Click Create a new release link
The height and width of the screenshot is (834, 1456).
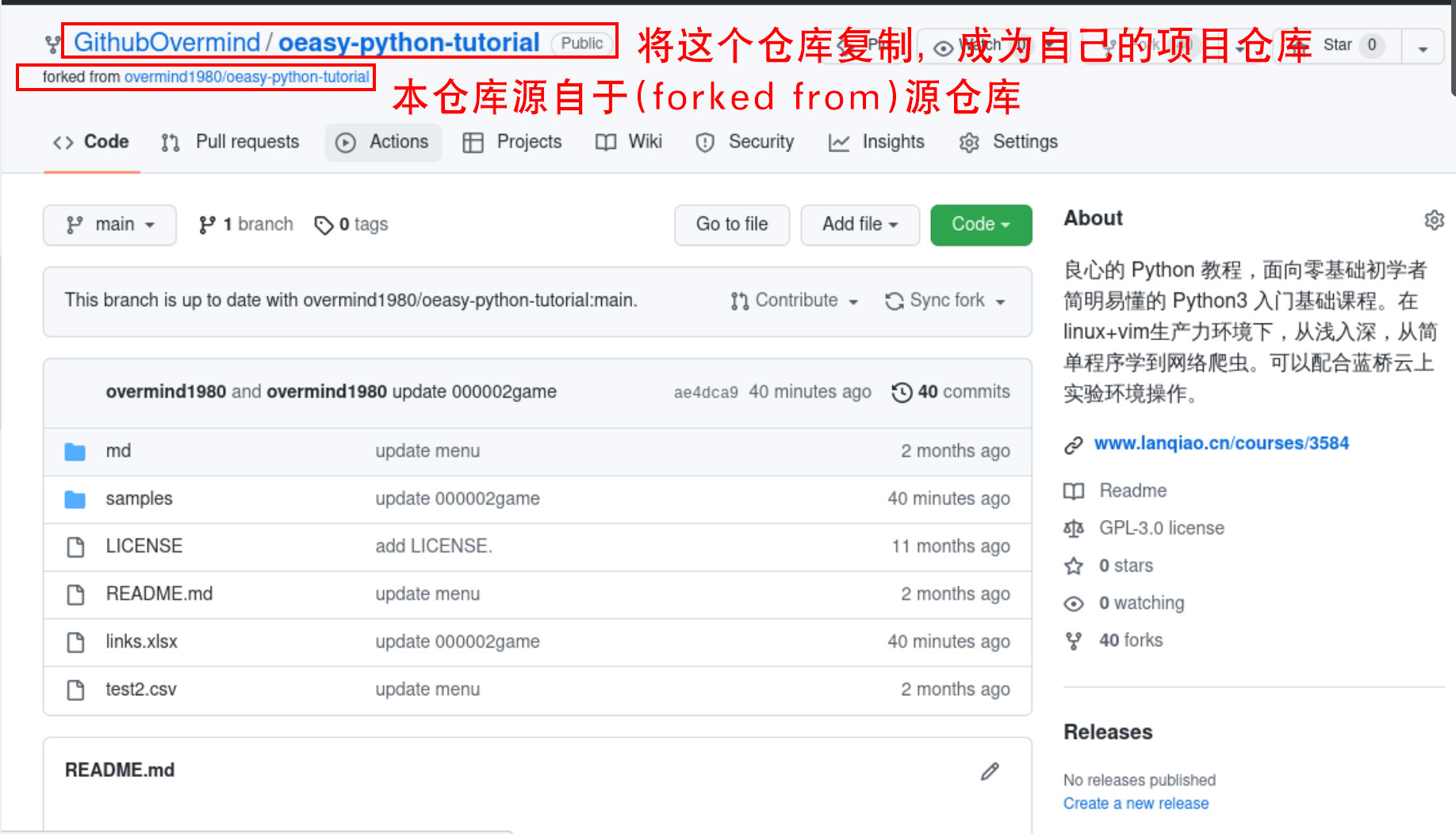(x=1136, y=803)
